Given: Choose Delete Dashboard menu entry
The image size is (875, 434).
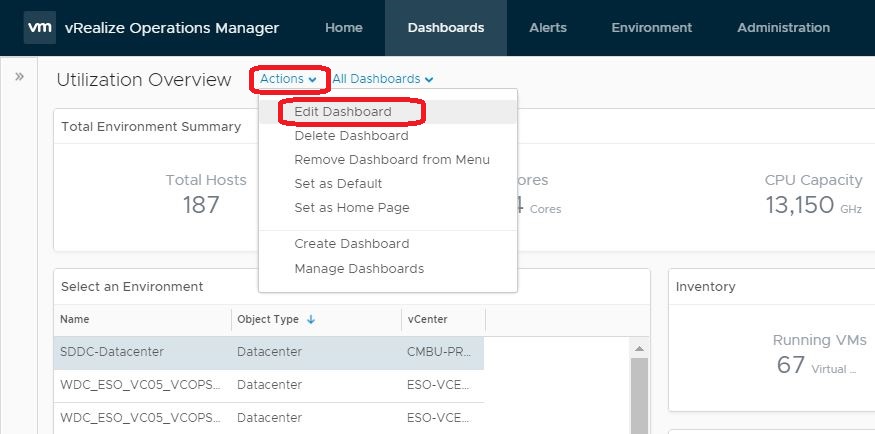Looking at the screenshot, I should 351,136.
